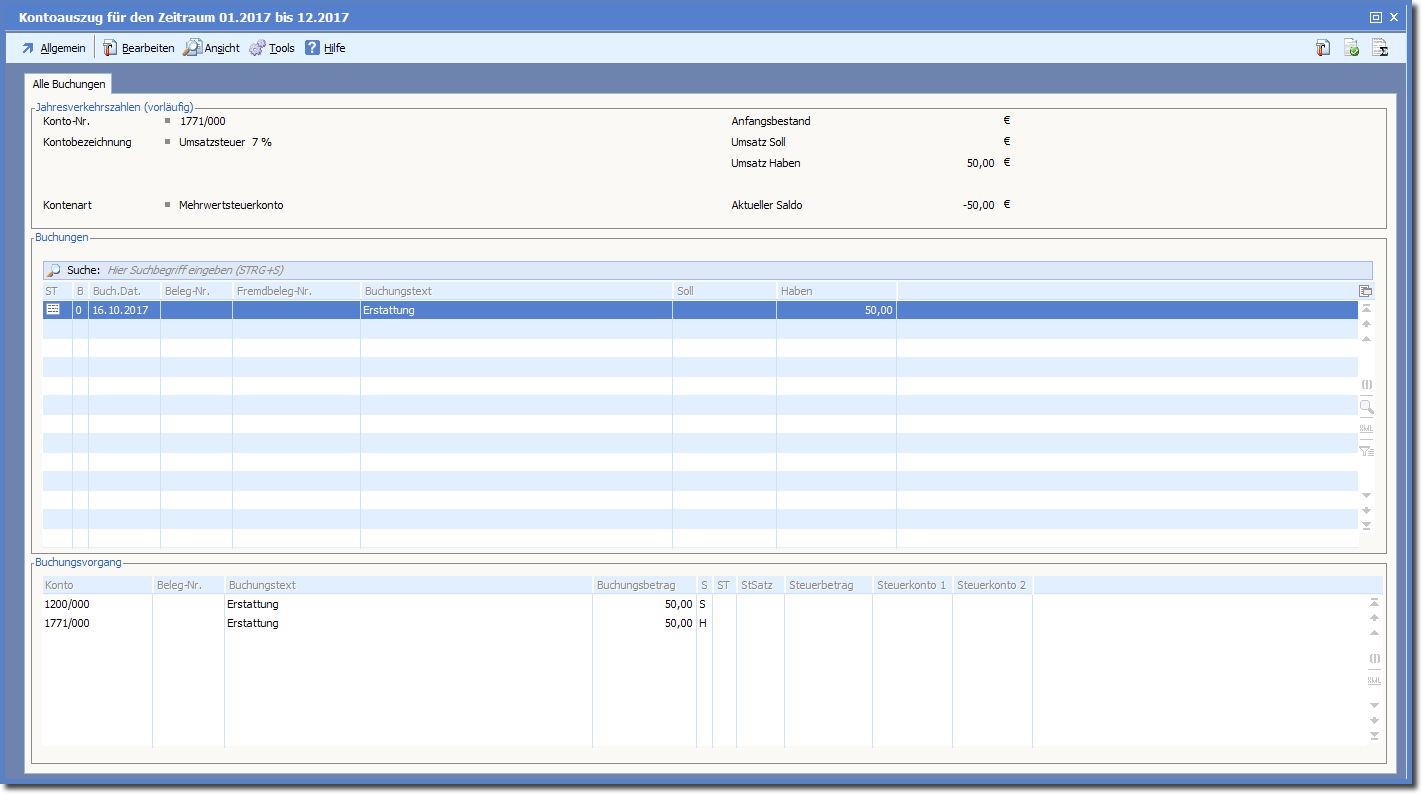This screenshot has width=1422, height=794.
Task: Click XML export icon in Buchungsvorgang panel
Action: 1374,680
